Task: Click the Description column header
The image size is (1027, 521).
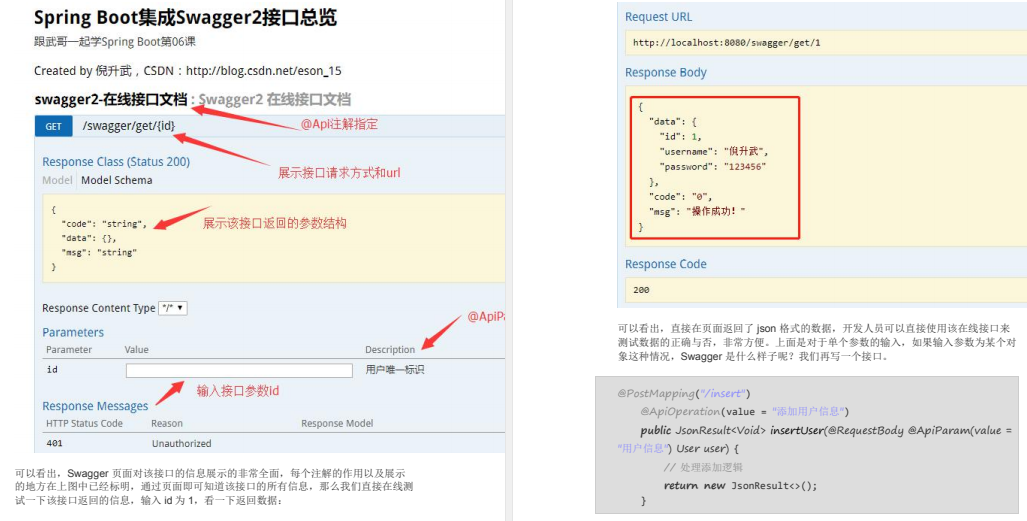Action: 390,350
